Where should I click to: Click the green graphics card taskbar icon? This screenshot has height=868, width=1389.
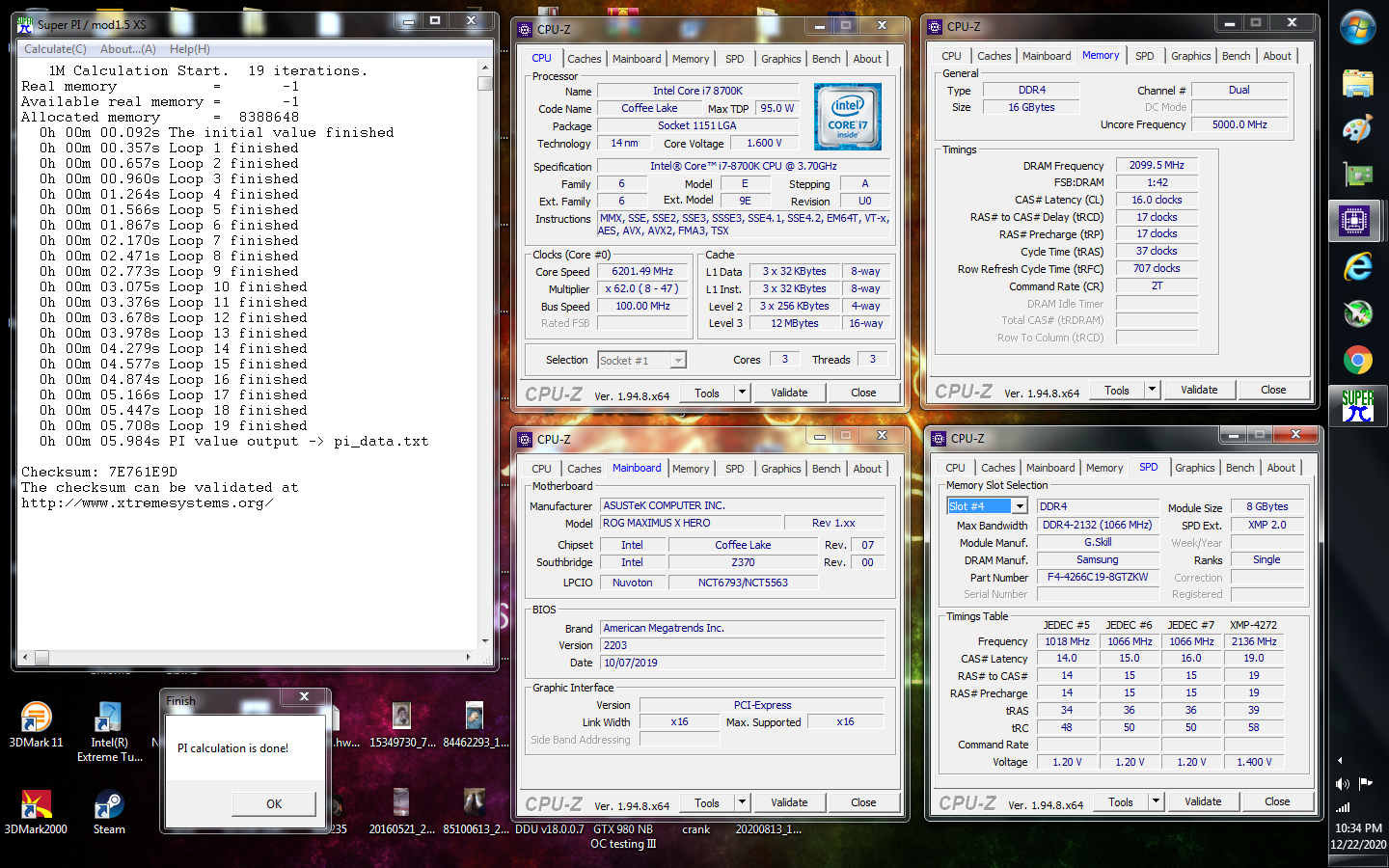point(1357,175)
